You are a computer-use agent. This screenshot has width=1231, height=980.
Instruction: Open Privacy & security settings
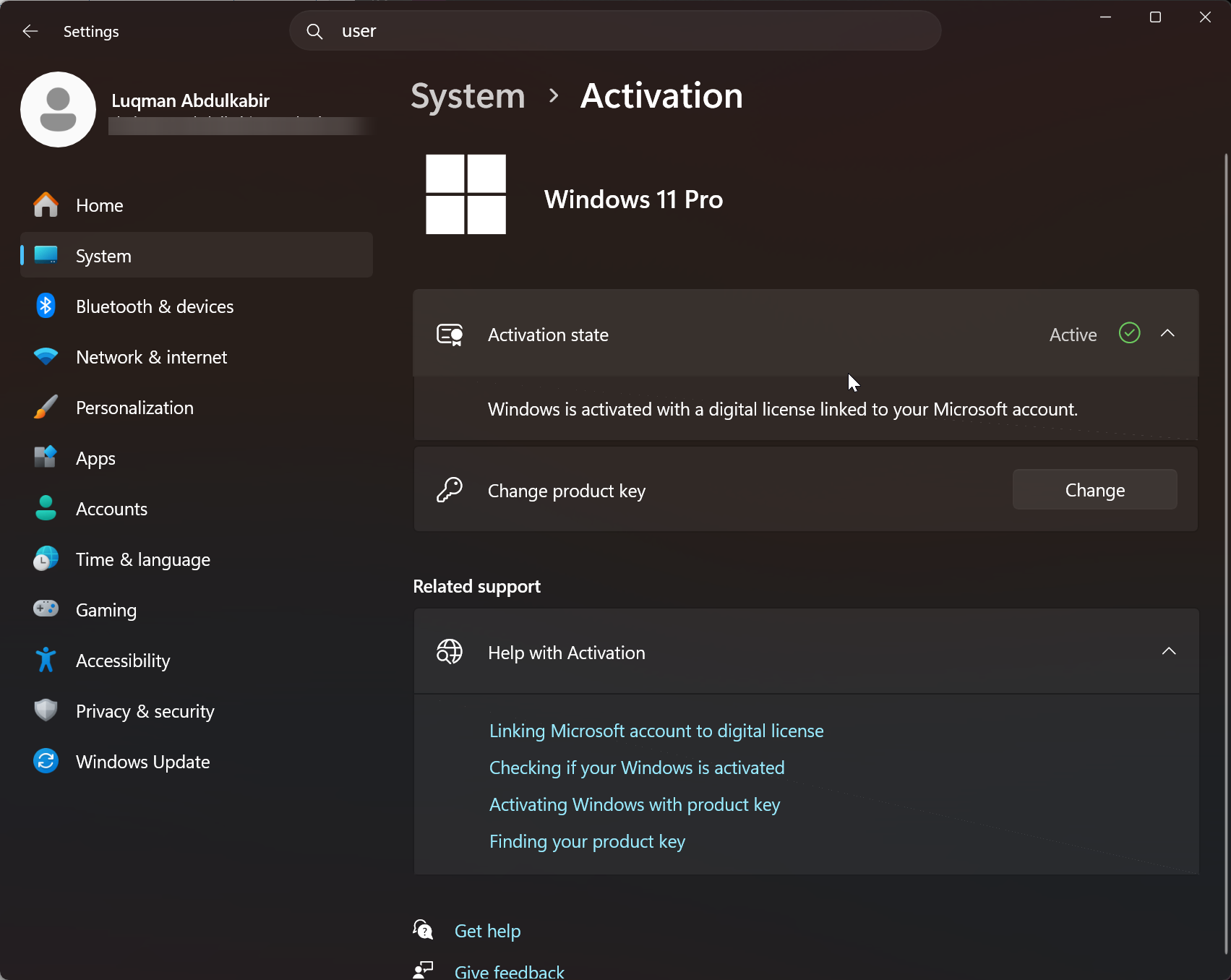pos(197,711)
